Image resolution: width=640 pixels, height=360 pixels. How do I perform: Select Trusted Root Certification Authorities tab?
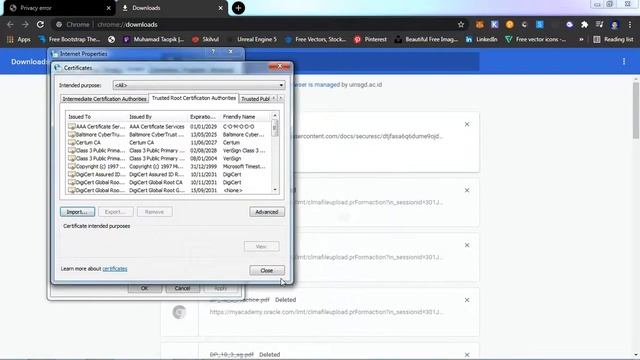coord(194,98)
